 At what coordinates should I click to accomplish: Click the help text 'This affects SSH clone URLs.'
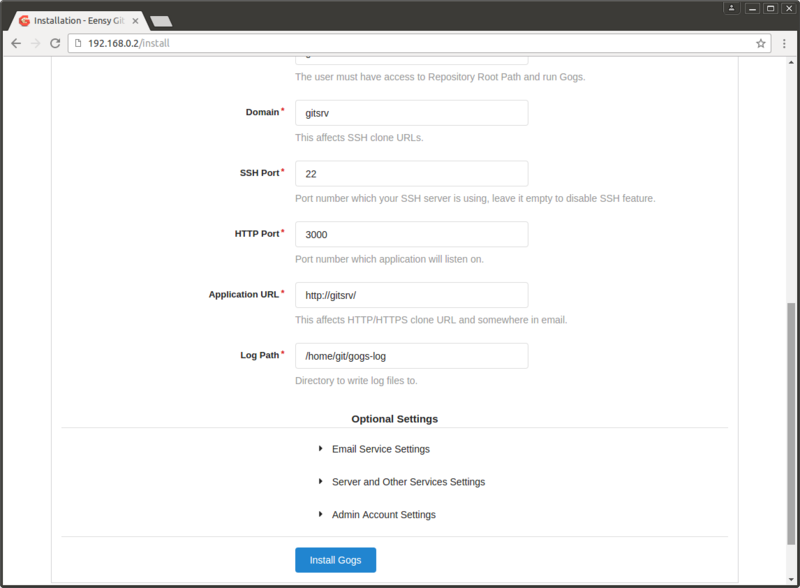coord(359,138)
